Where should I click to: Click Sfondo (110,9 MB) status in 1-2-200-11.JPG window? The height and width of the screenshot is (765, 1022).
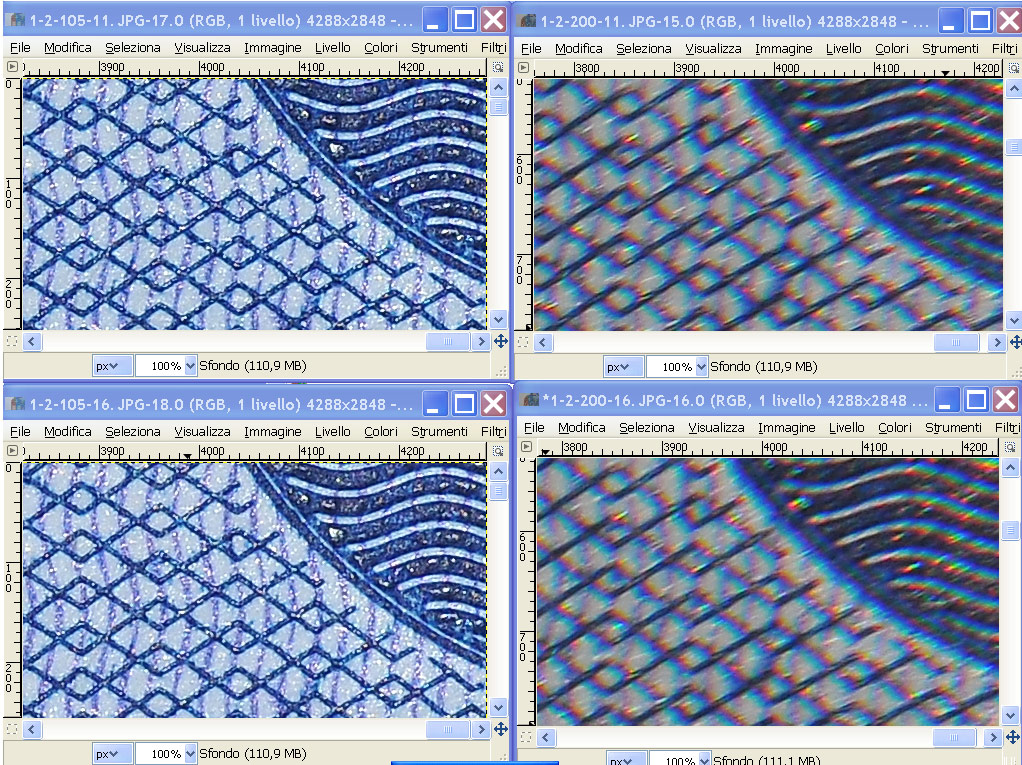tap(764, 366)
